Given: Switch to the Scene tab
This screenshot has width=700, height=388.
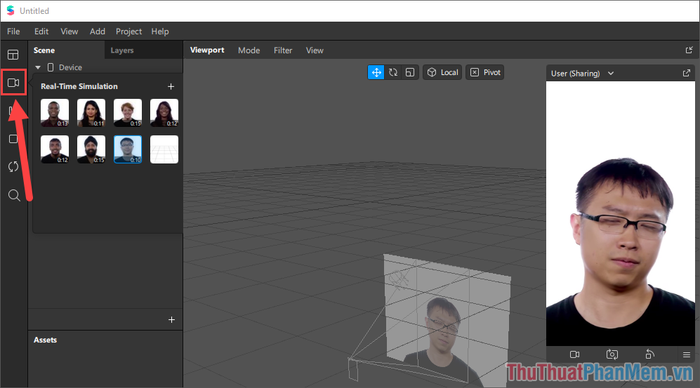Looking at the screenshot, I should (x=44, y=50).
